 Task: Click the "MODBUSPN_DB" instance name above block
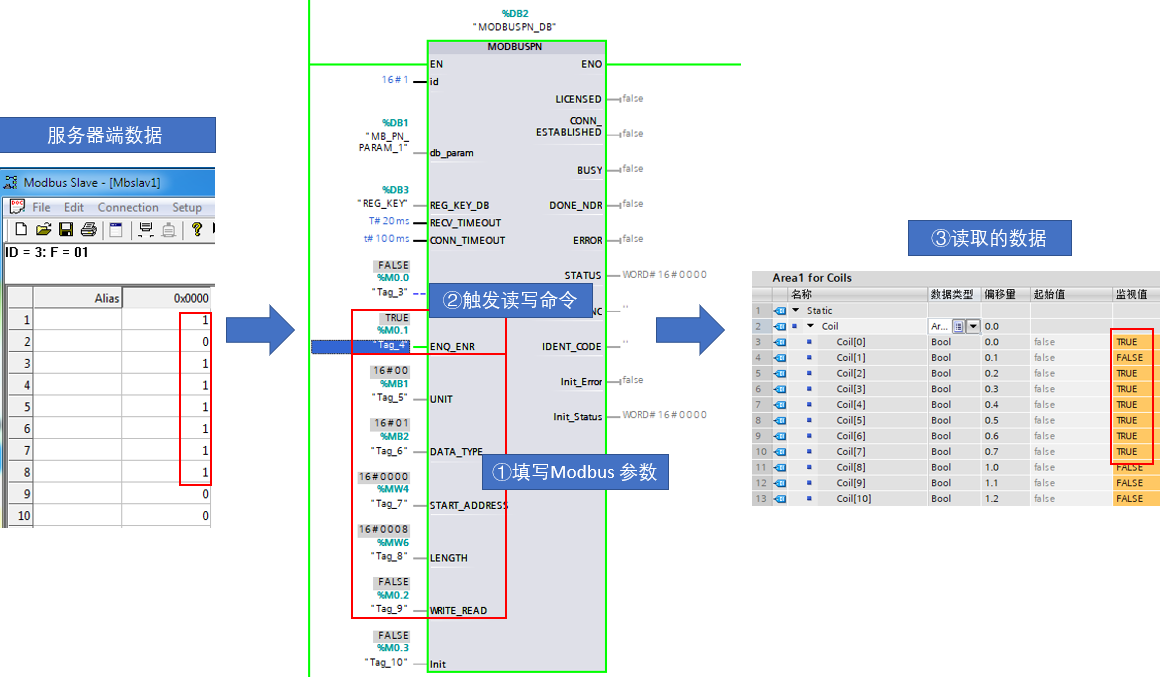[515, 27]
